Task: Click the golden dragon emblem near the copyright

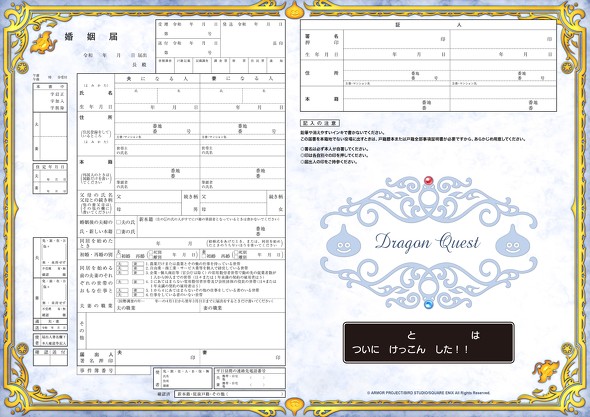Action: click(546, 371)
